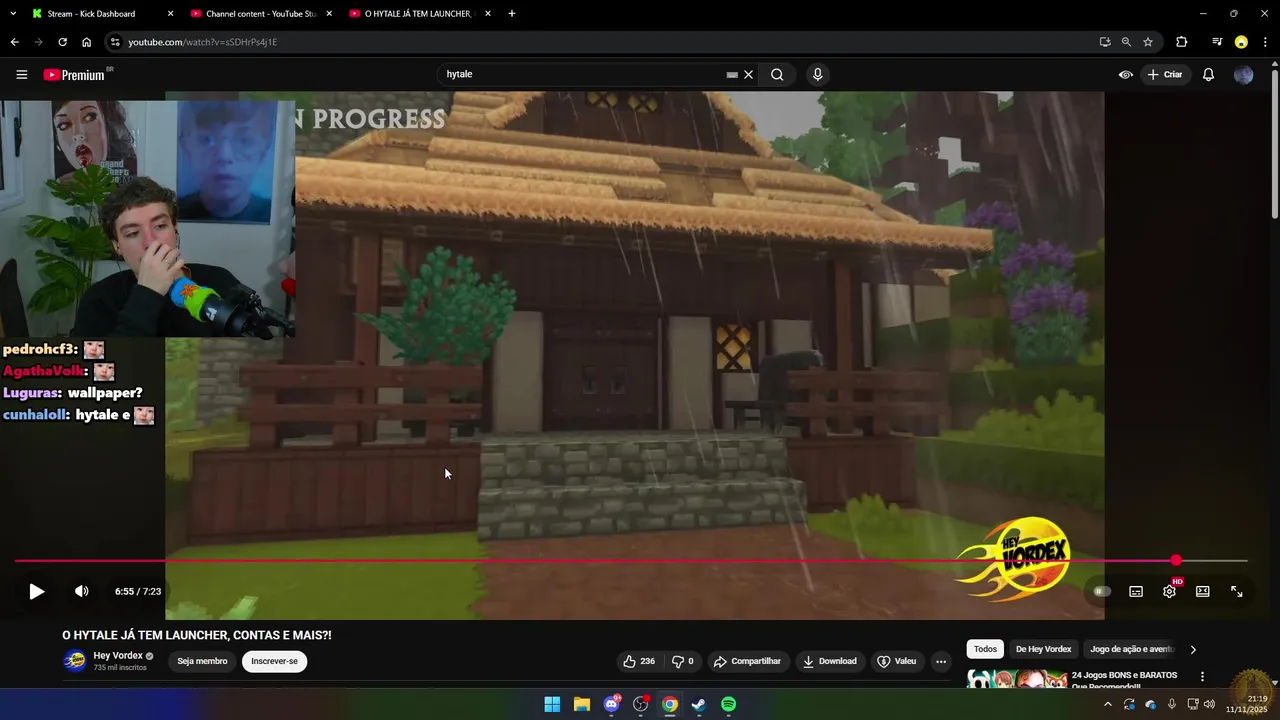This screenshot has width=1280, height=720.
Task: Start voice search with microphone
Action: (x=818, y=74)
